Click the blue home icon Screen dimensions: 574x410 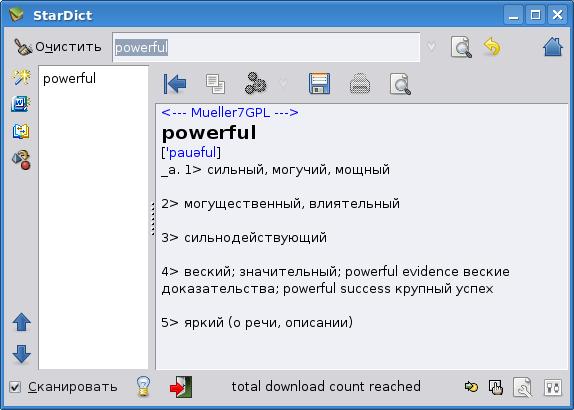click(x=553, y=46)
